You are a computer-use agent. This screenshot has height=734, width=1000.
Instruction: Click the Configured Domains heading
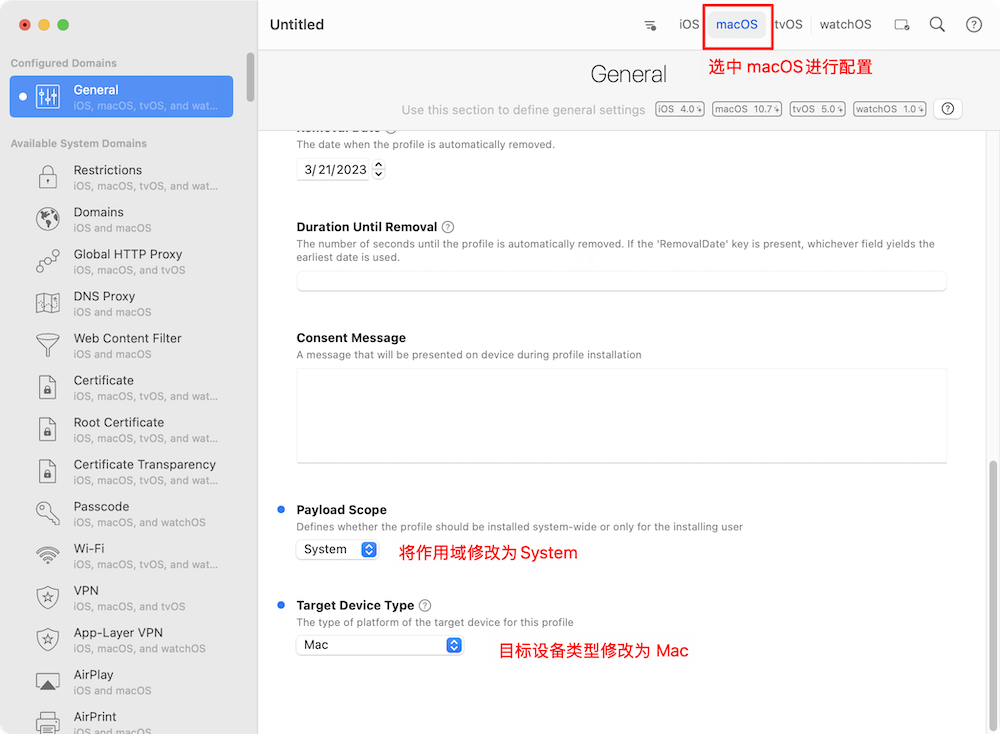[x=64, y=63]
